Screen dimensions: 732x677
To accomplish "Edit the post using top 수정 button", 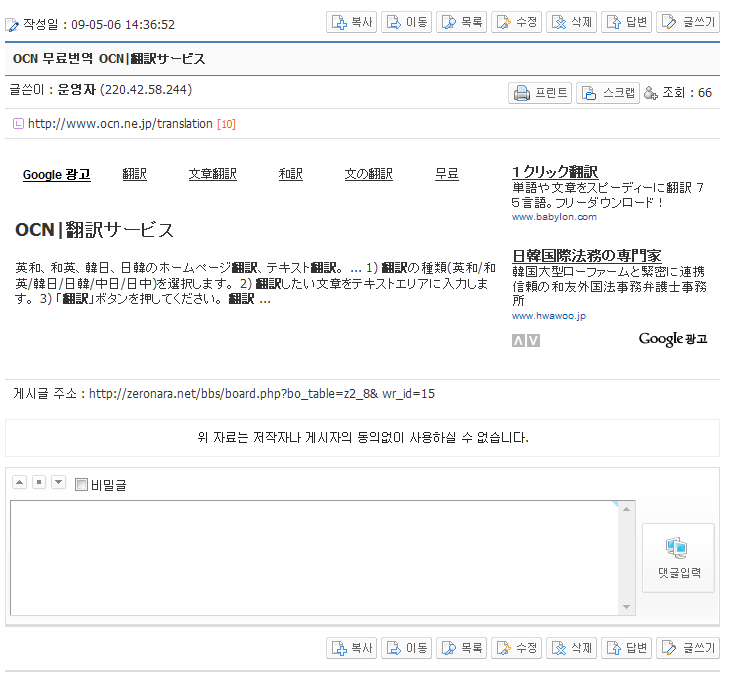I will click(x=517, y=22).
